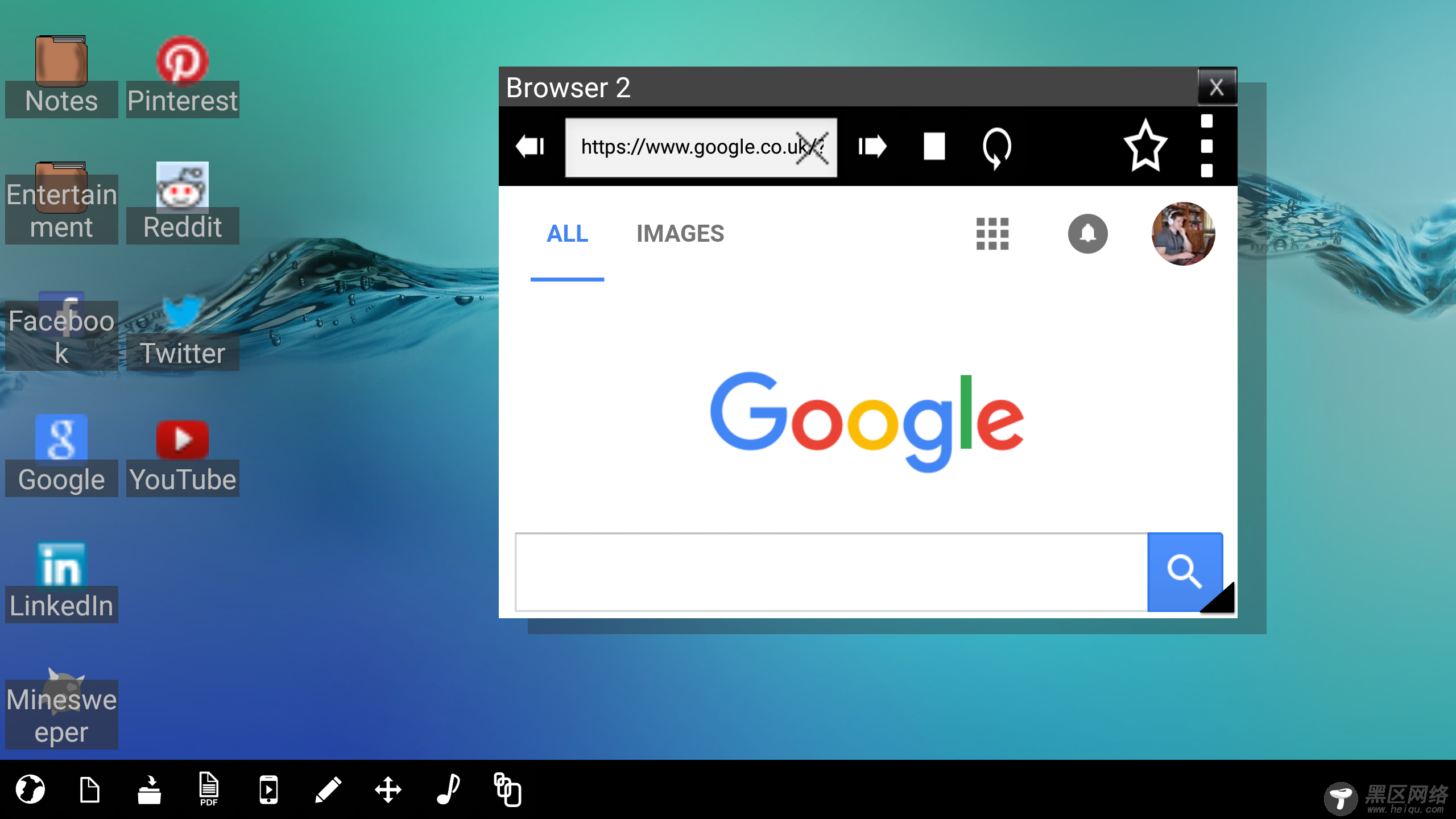This screenshot has height=819, width=1456.
Task: Click the refresh/reload icon in Browser 2
Action: pos(997,146)
